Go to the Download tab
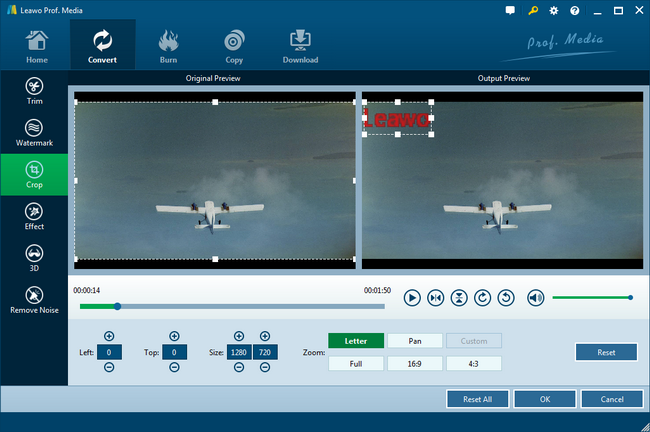The image size is (650, 432). click(300, 45)
